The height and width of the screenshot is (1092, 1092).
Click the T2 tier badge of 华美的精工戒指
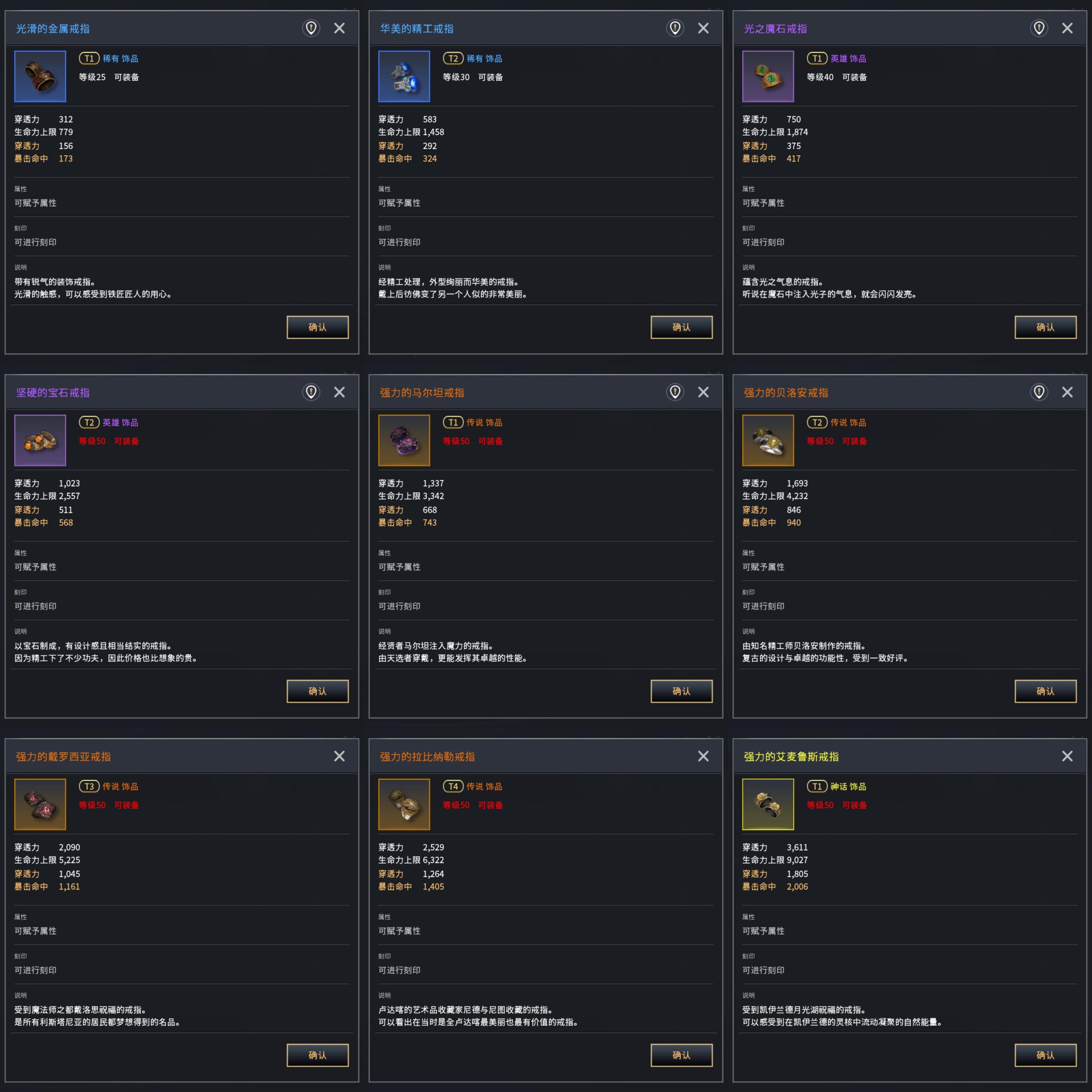point(453,59)
